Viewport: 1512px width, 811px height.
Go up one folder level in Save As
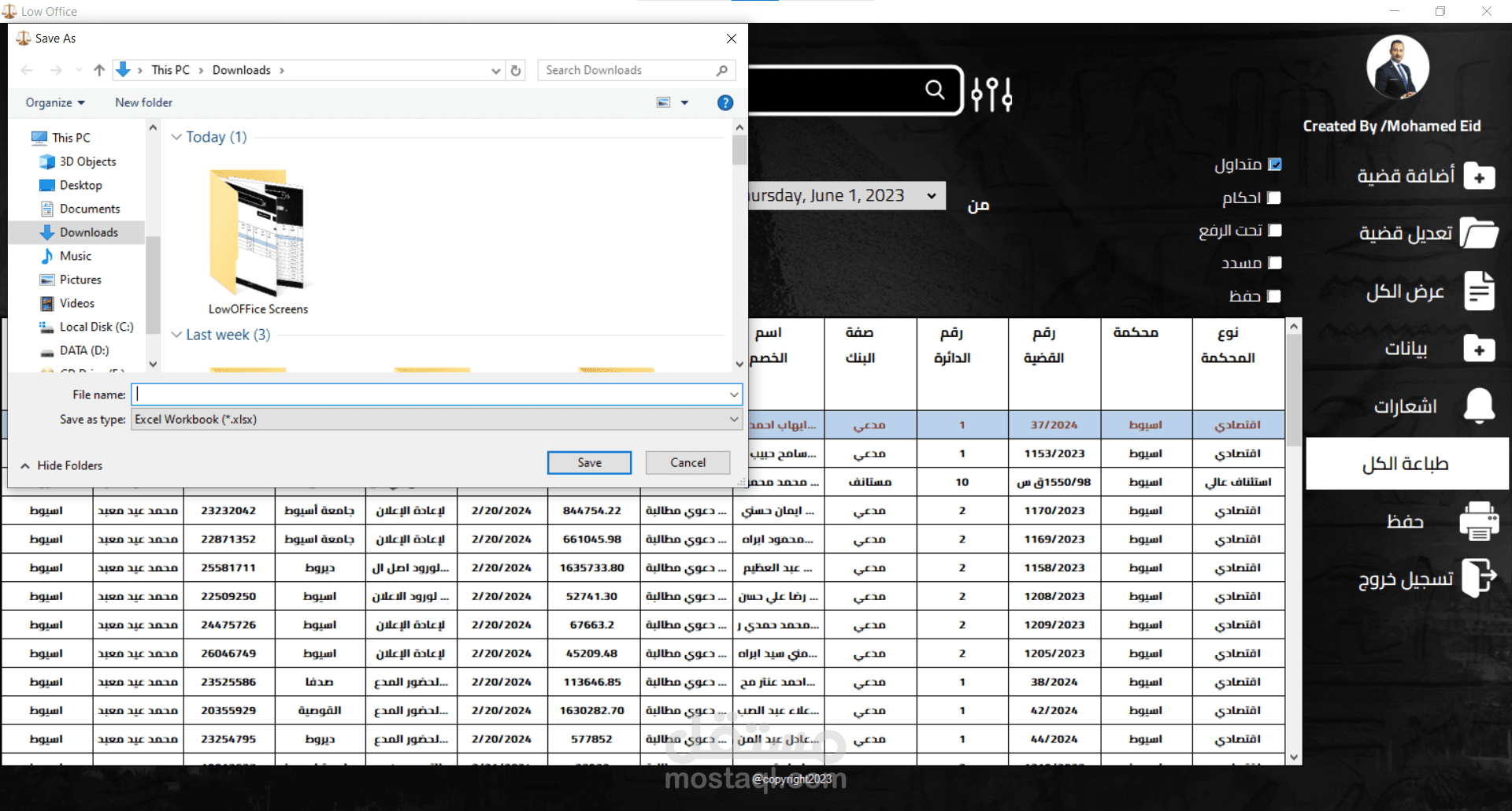pyautogui.click(x=99, y=70)
